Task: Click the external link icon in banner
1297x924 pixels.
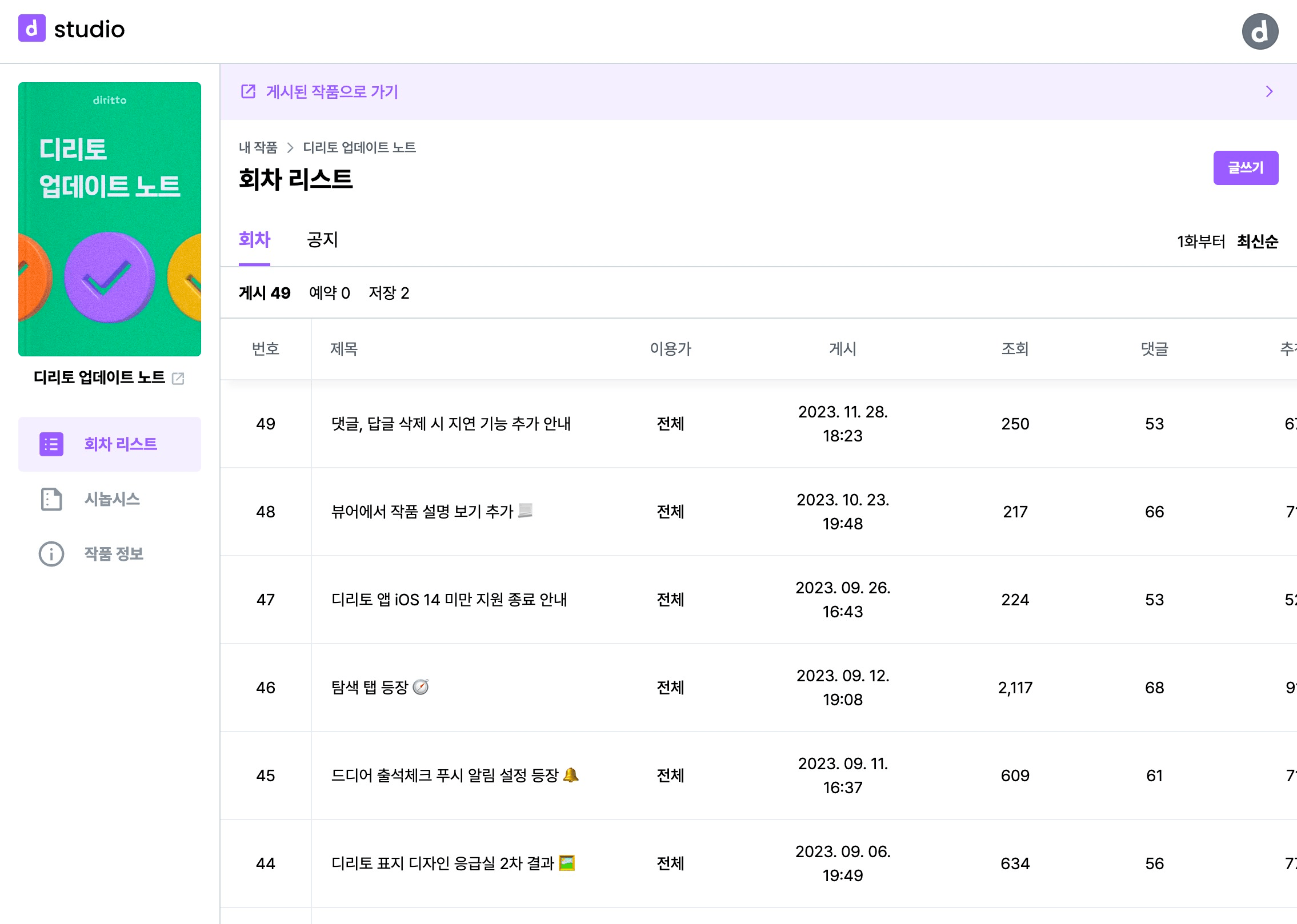Action: coord(248,91)
